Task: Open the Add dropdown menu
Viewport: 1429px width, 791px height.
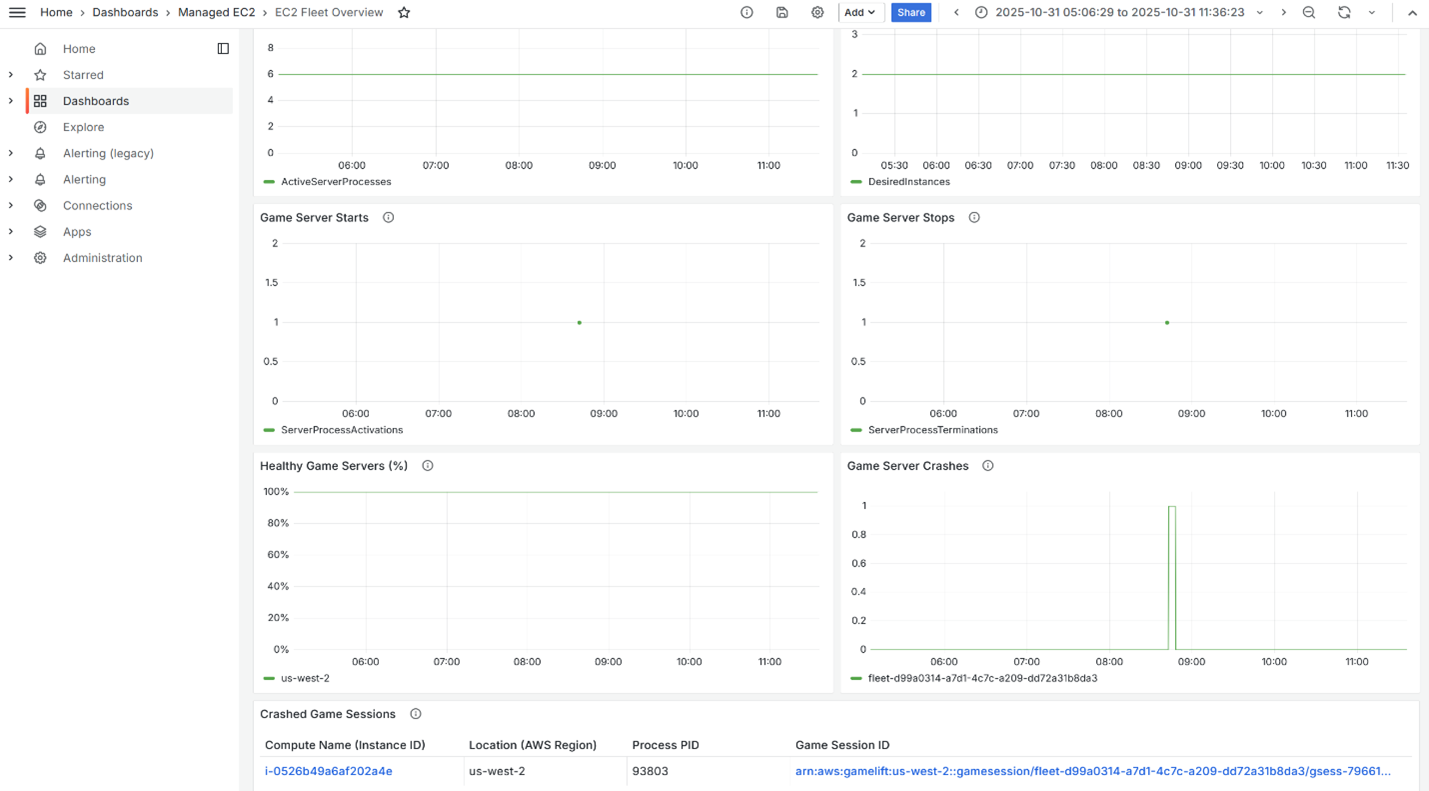Action: tap(860, 13)
